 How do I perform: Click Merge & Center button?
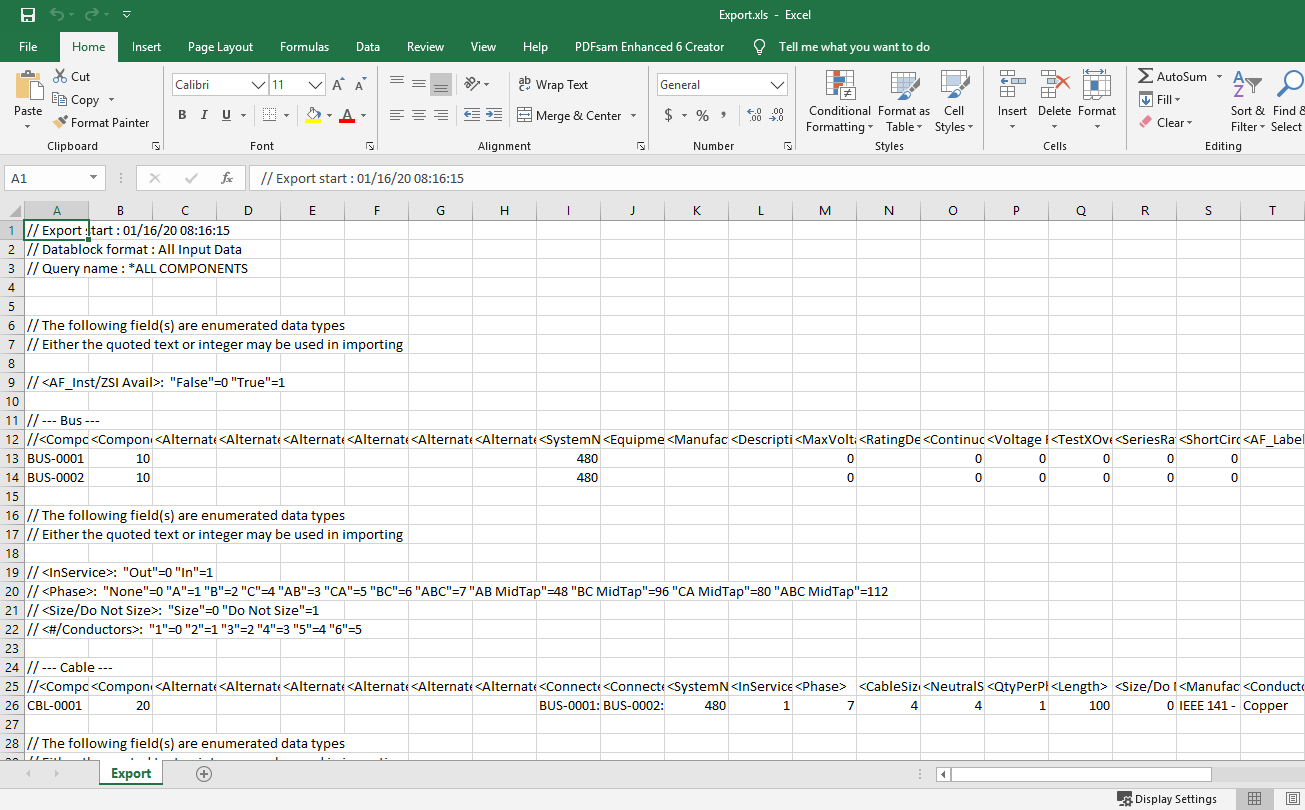coord(569,116)
